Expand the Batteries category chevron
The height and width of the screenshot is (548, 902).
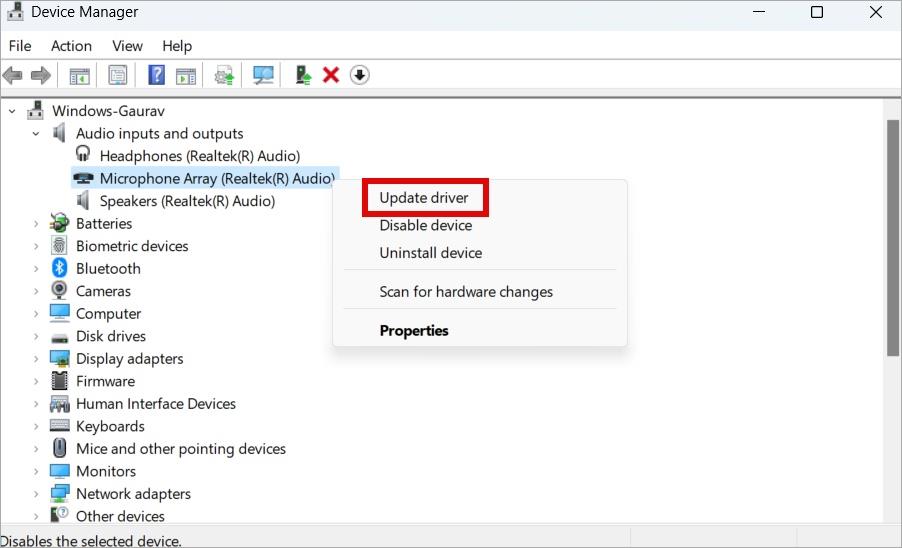36,224
